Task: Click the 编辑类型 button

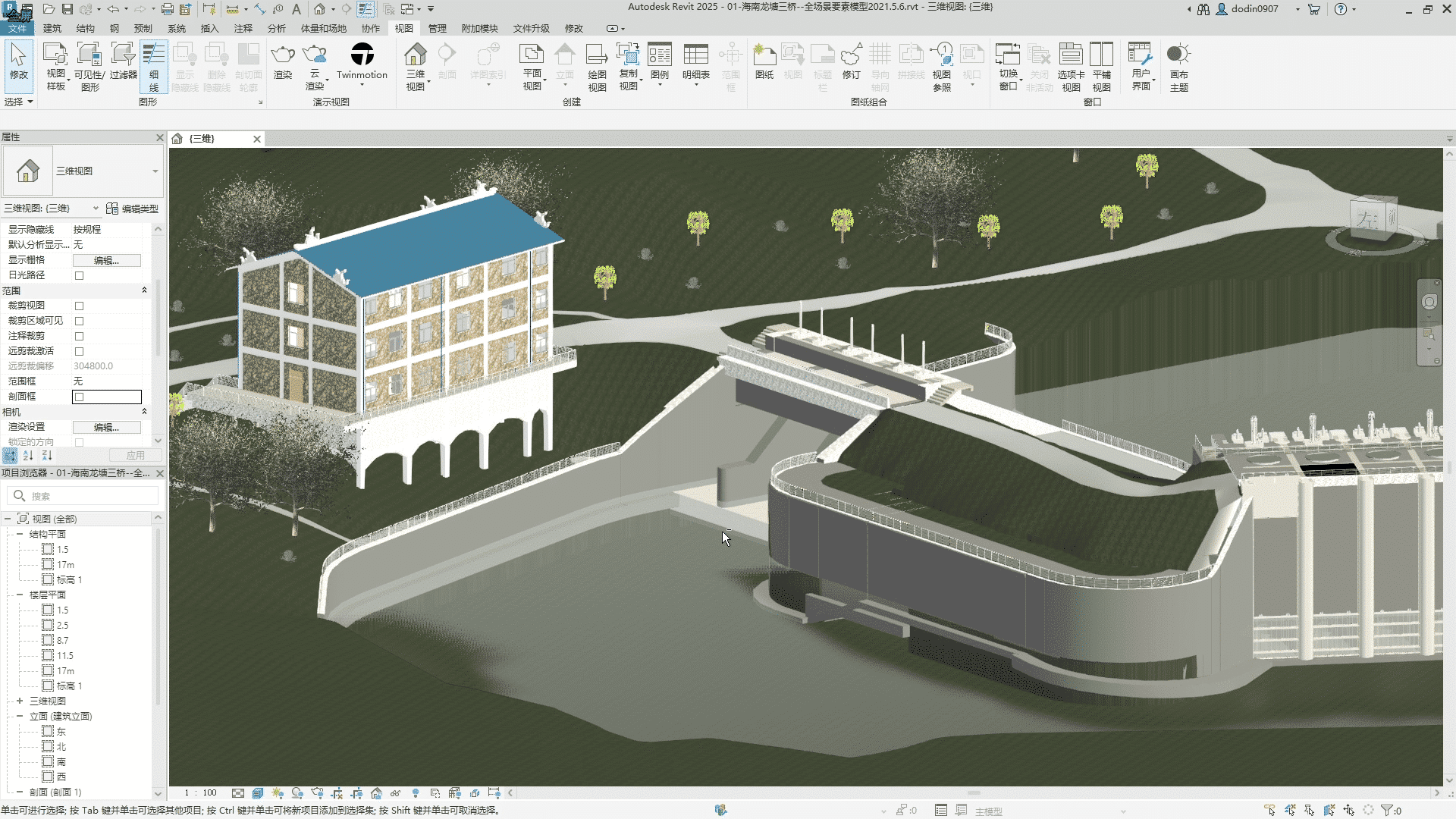Action: click(133, 209)
